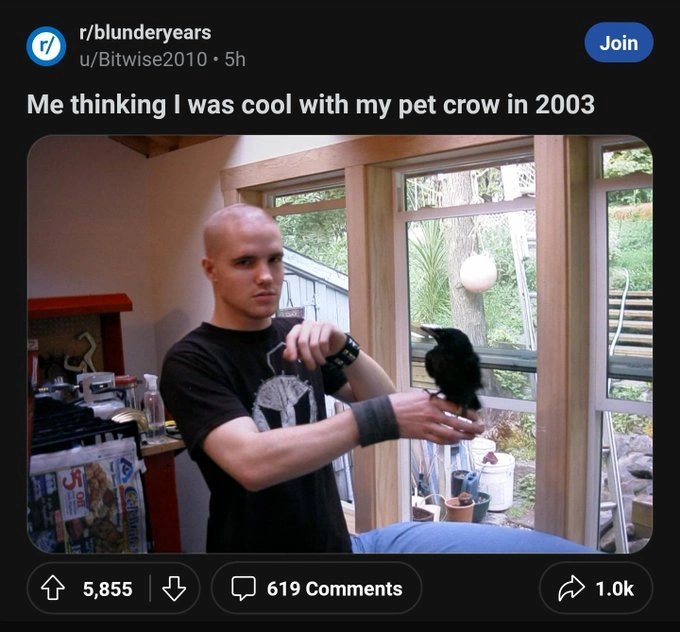Open the 619 Comments label
The height and width of the screenshot is (632, 680).
(x=334, y=589)
